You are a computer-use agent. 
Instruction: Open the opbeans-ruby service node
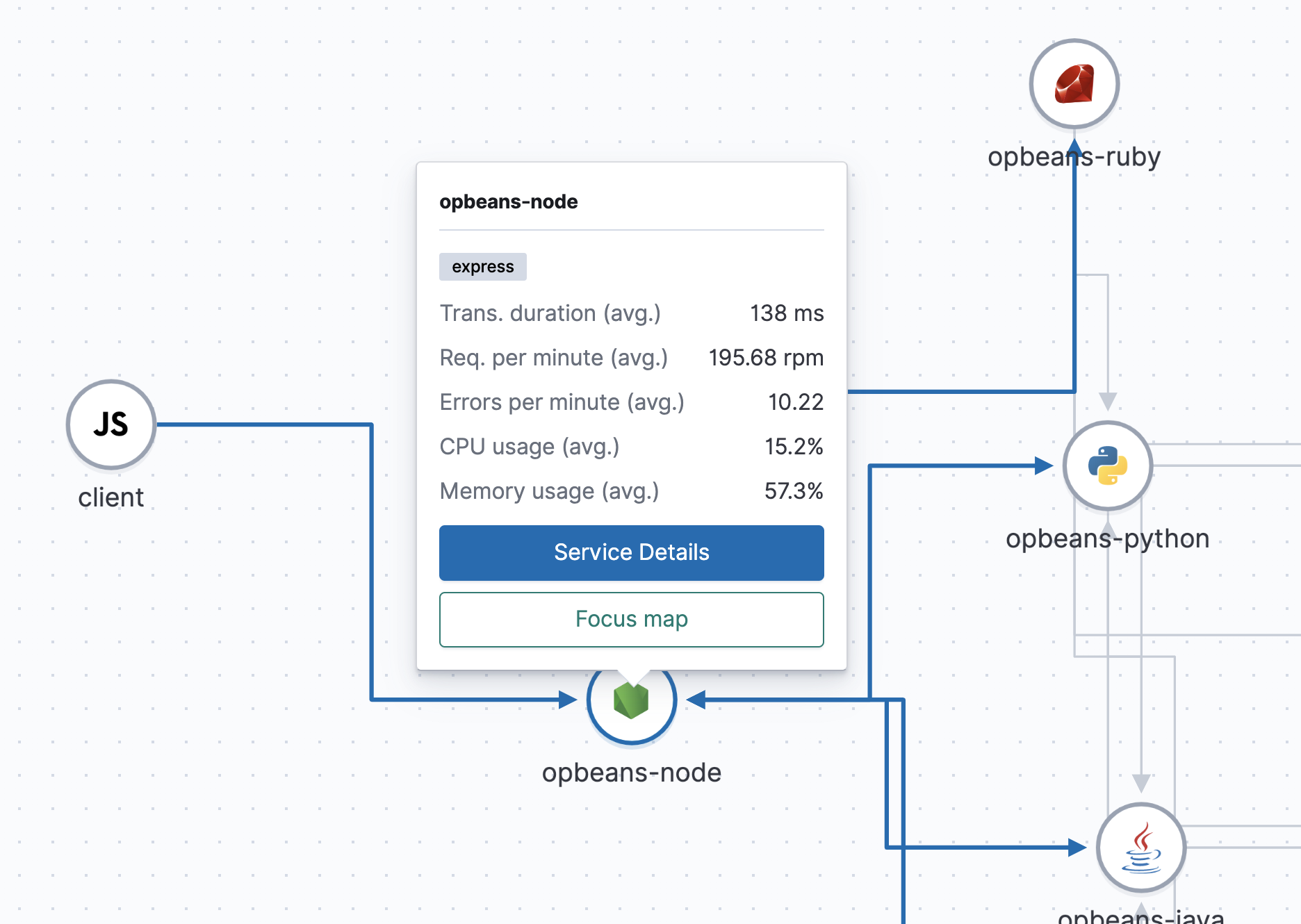[x=1074, y=83]
